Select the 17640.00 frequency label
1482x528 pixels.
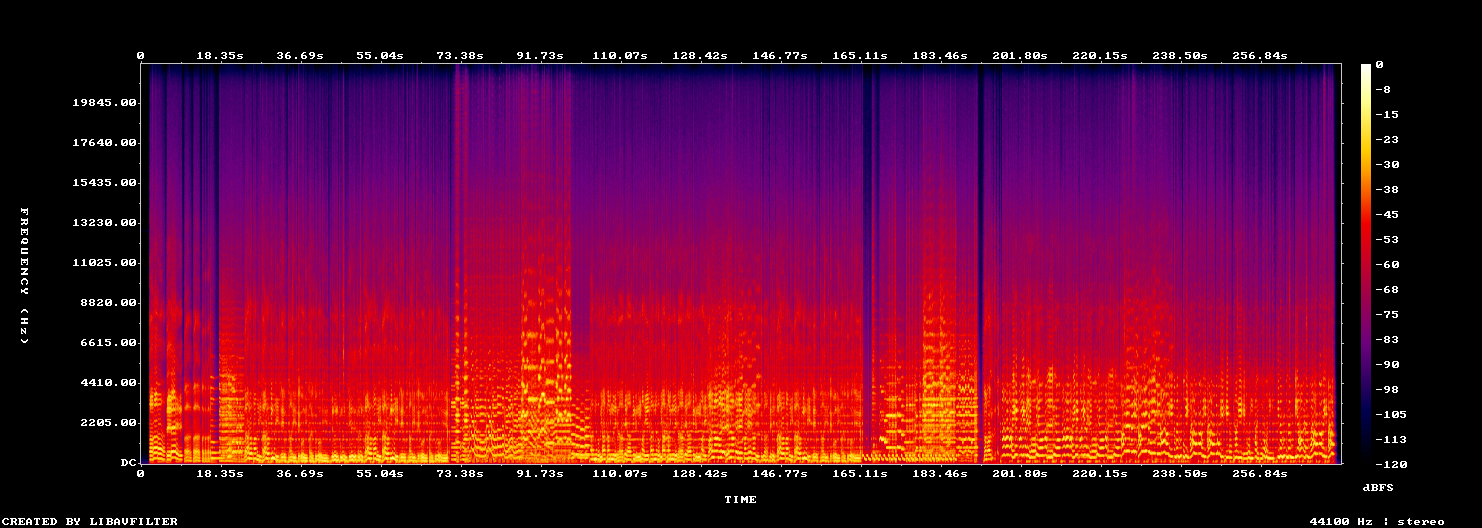coord(105,143)
